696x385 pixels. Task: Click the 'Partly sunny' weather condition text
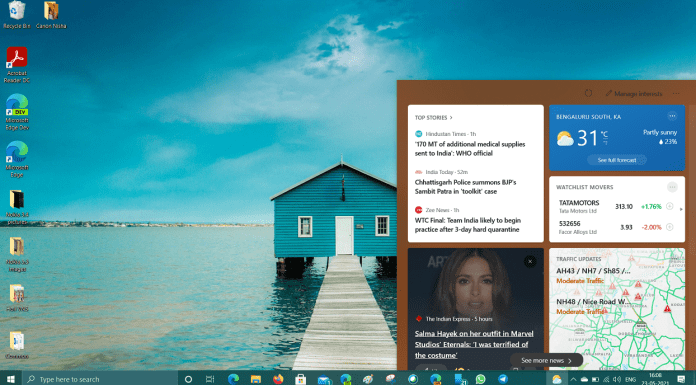pos(660,132)
